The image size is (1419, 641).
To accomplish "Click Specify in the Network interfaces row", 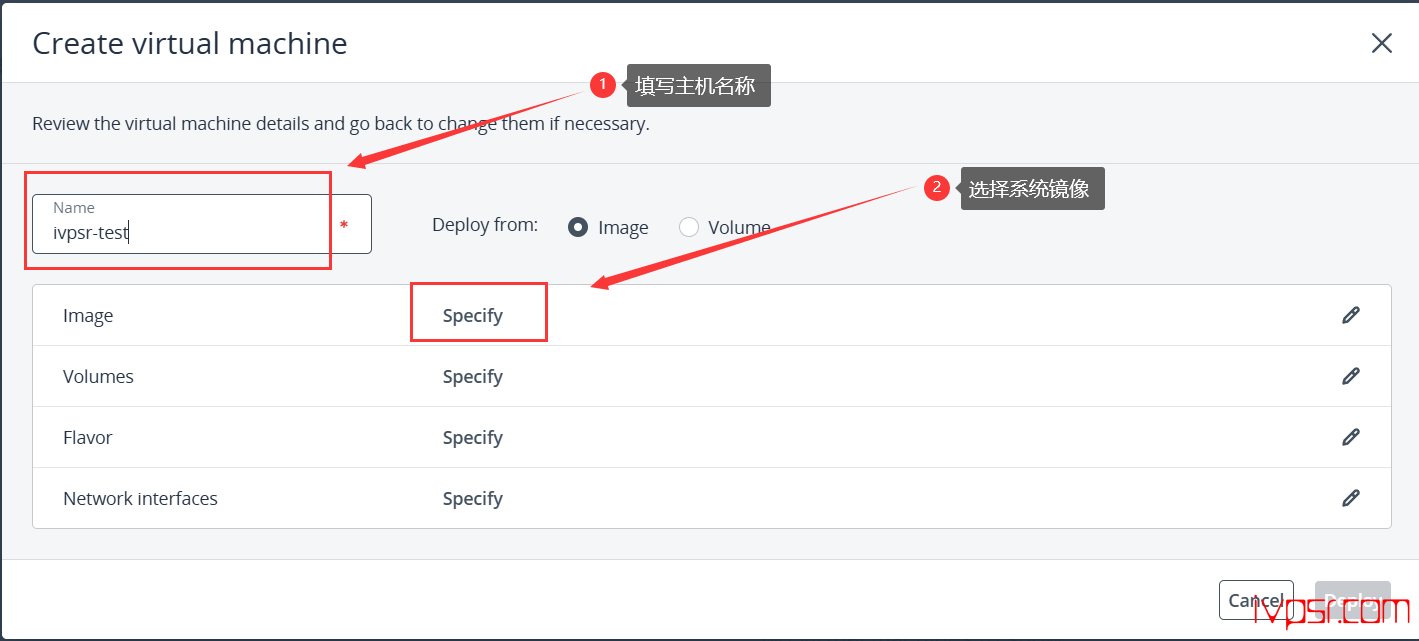I will 473,498.
